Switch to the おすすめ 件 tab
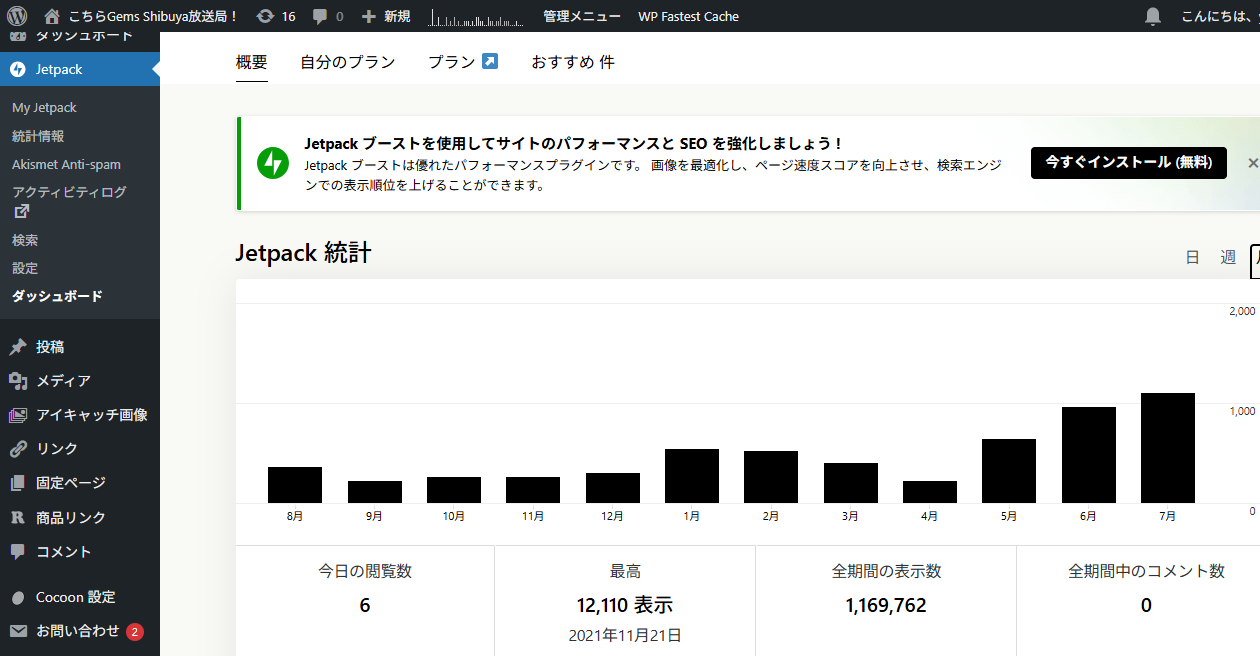 (x=573, y=62)
